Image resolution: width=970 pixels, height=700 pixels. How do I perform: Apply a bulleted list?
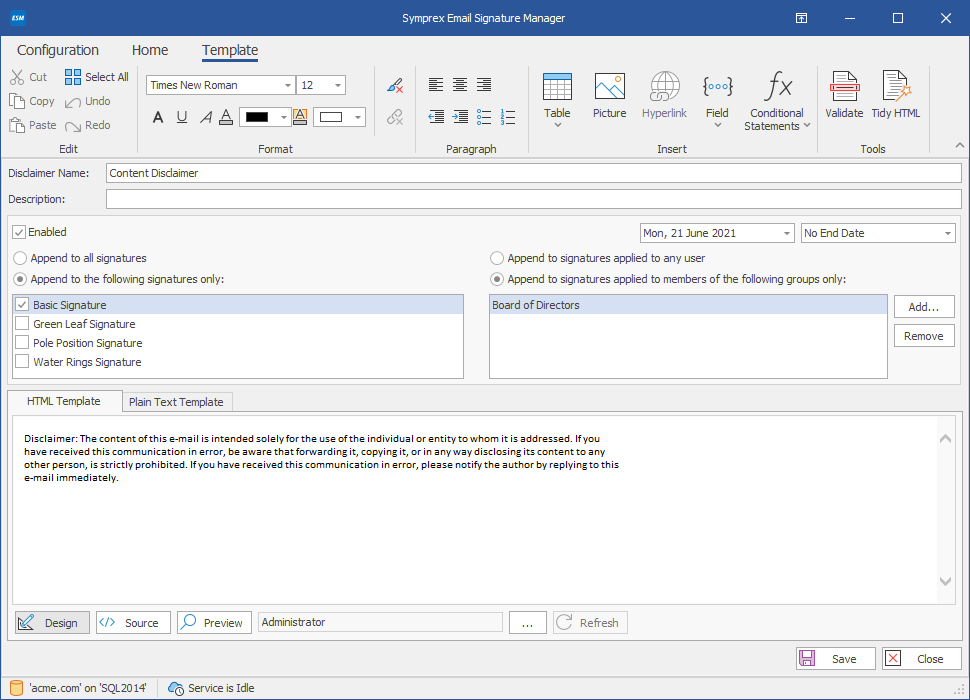point(484,117)
